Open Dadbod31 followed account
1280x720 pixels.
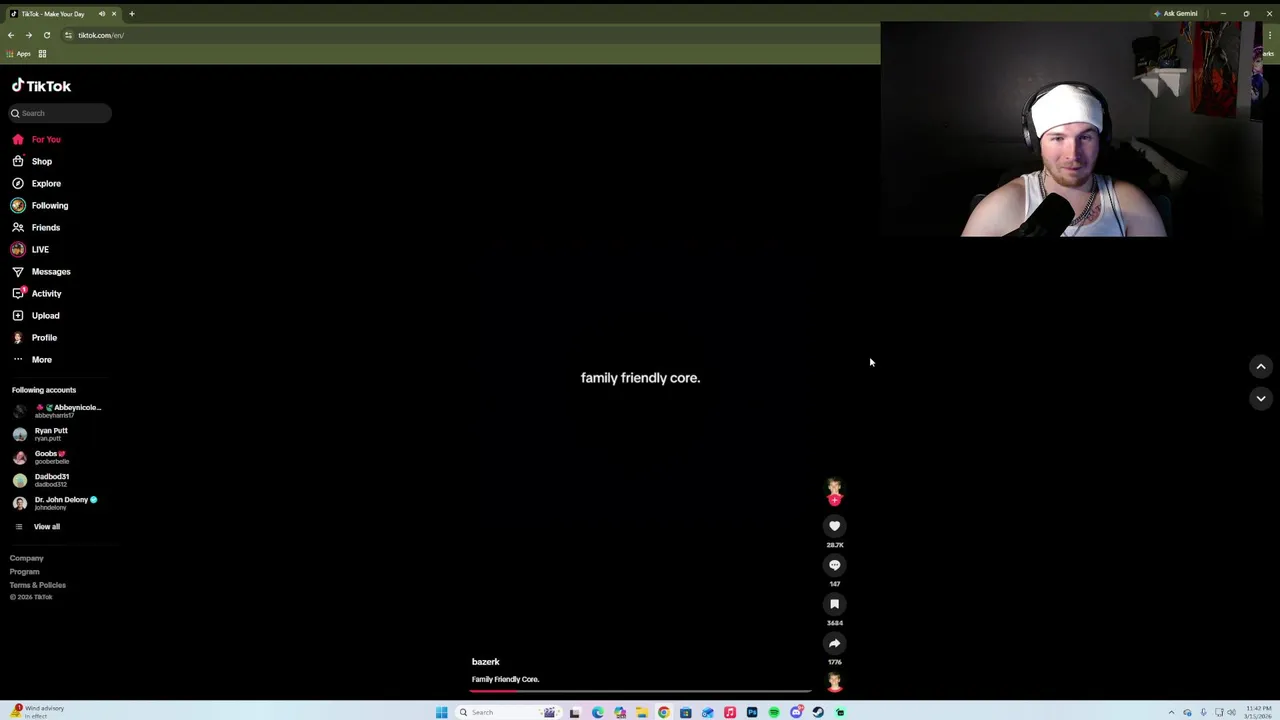pyautogui.click(x=41, y=480)
